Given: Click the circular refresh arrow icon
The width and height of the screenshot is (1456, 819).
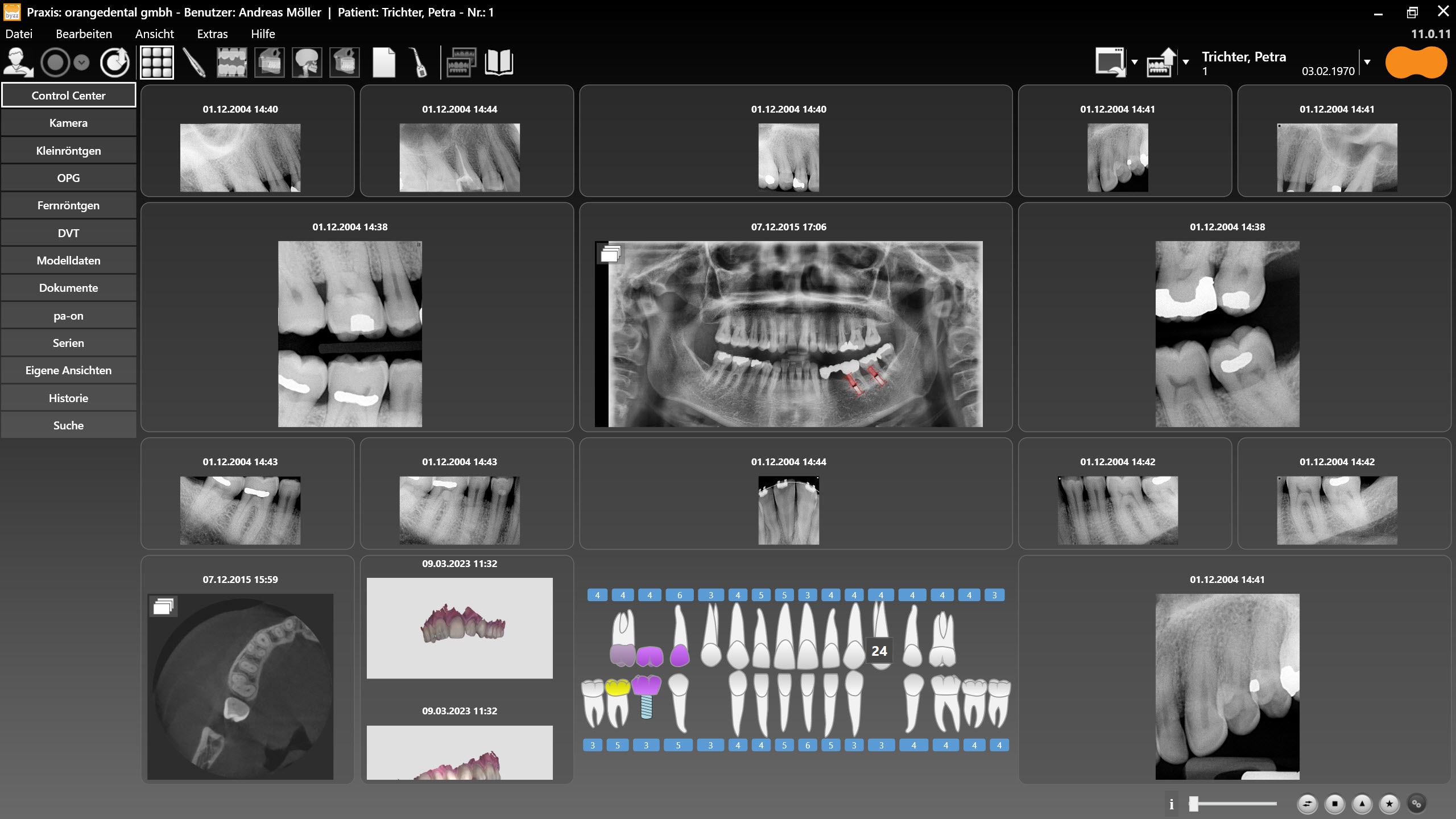Looking at the screenshot, I should (x=115, y=63).
